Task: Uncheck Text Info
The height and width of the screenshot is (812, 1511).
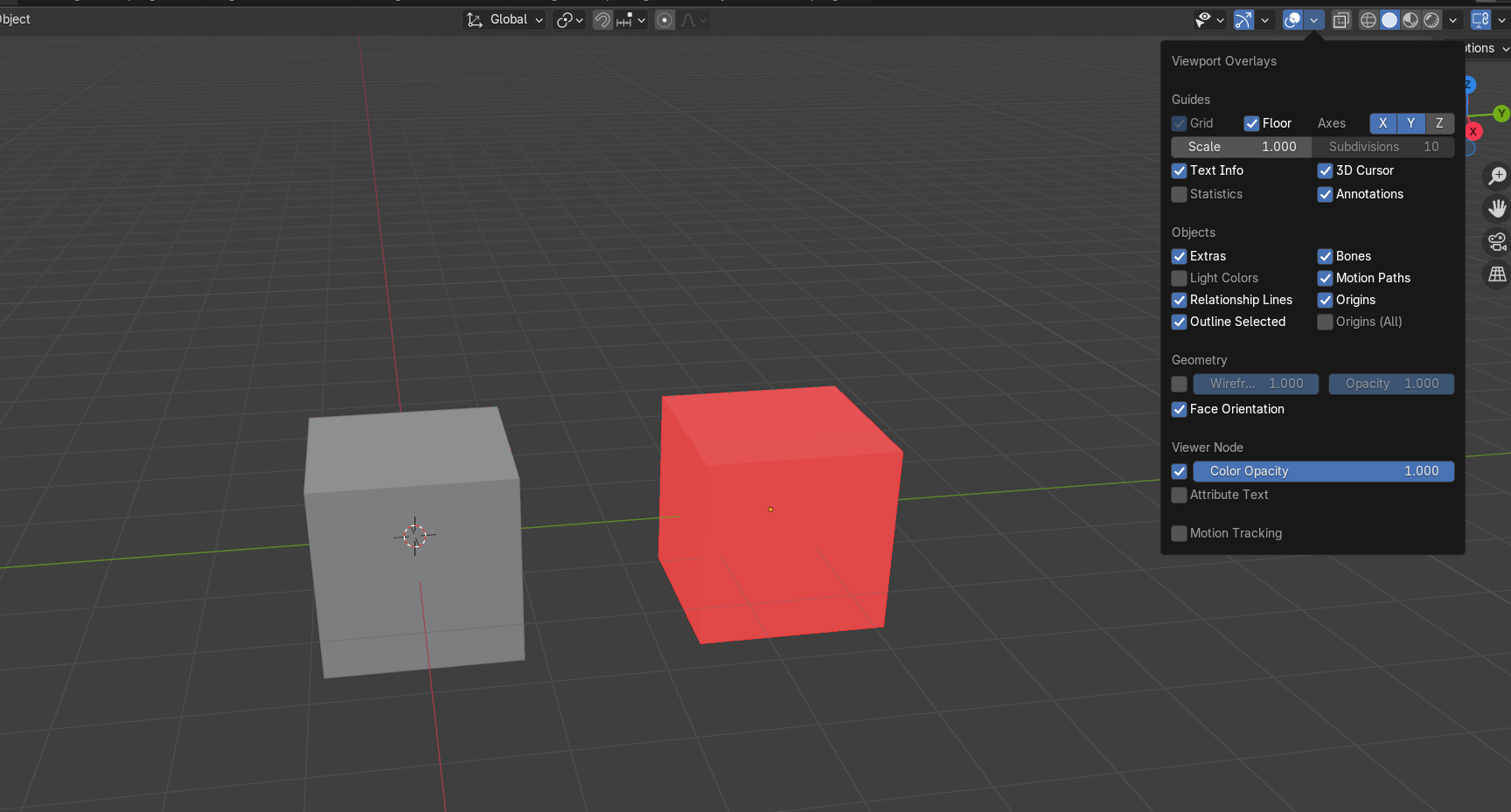Action: [x=1179, y=170]
